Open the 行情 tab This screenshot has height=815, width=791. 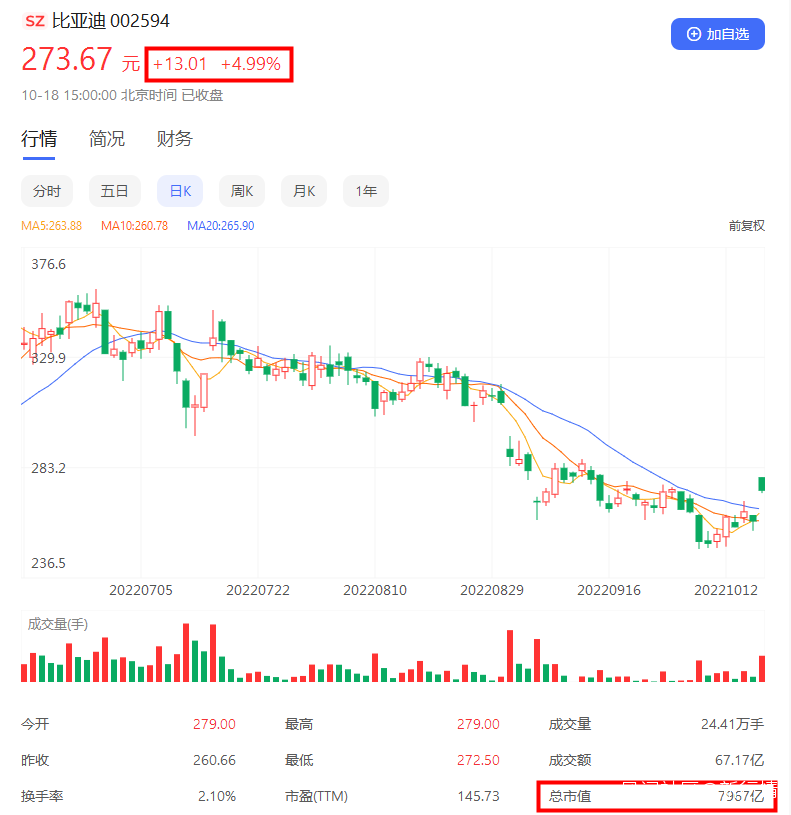pos(39,139)
